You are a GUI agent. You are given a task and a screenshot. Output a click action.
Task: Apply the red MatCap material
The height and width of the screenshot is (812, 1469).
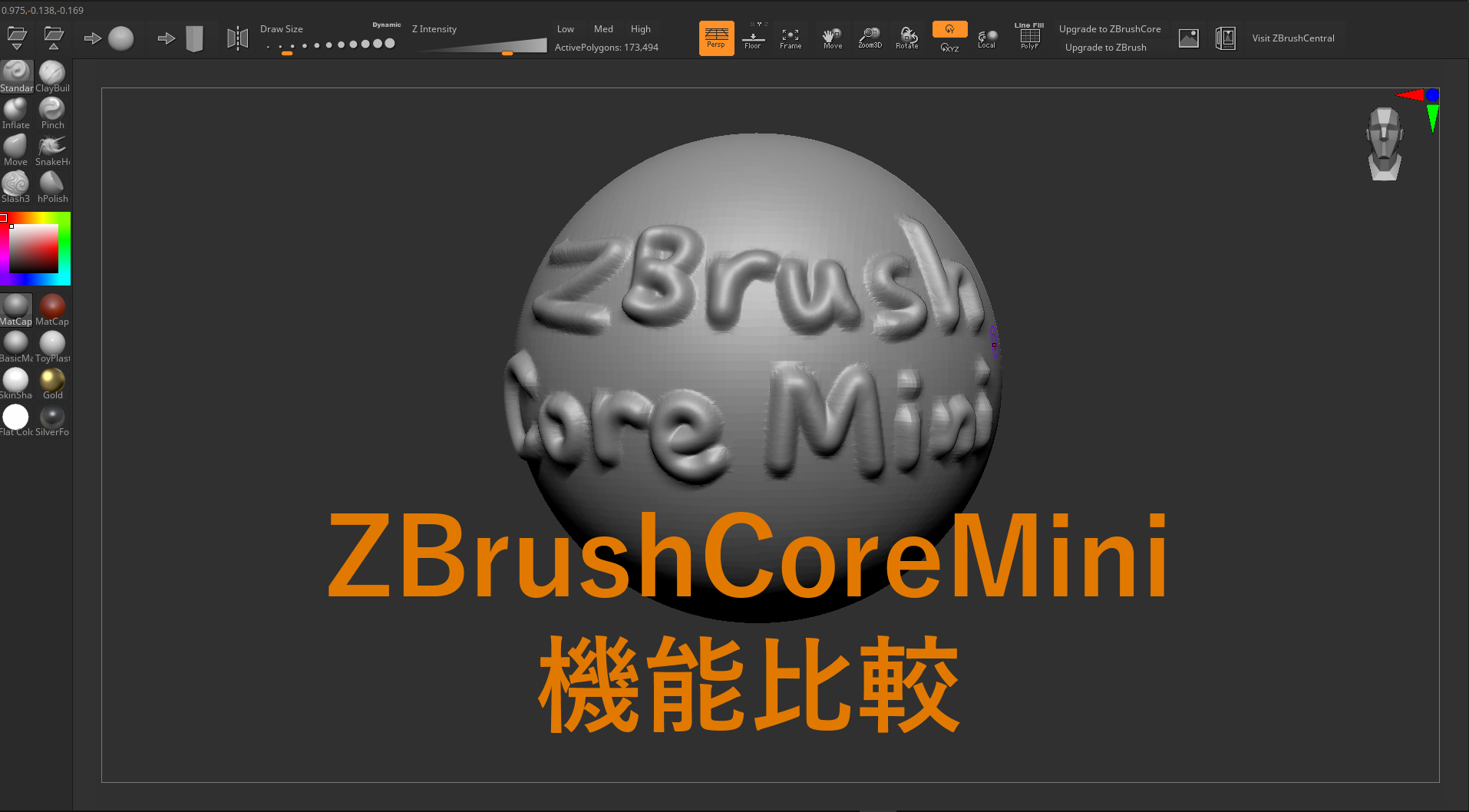click(52, 310)
